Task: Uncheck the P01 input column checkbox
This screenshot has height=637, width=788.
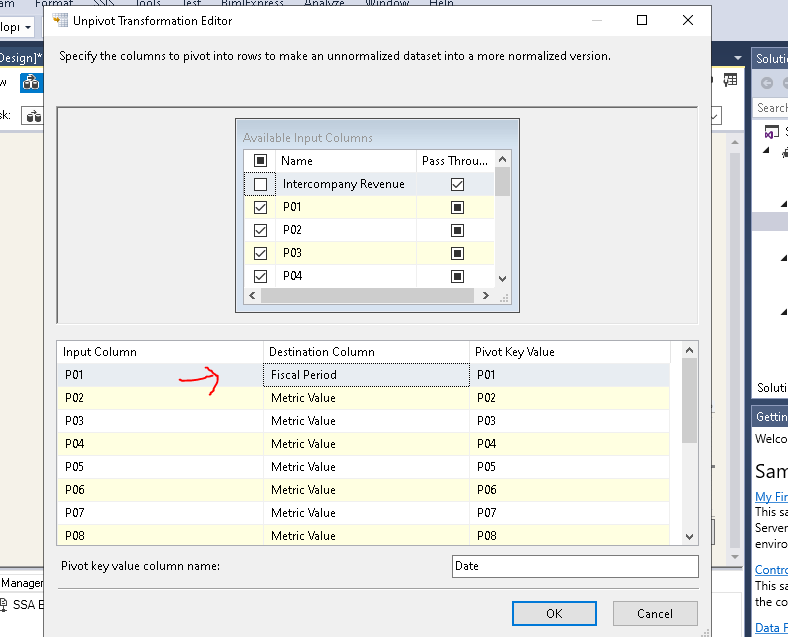Action: pos(261,207)
